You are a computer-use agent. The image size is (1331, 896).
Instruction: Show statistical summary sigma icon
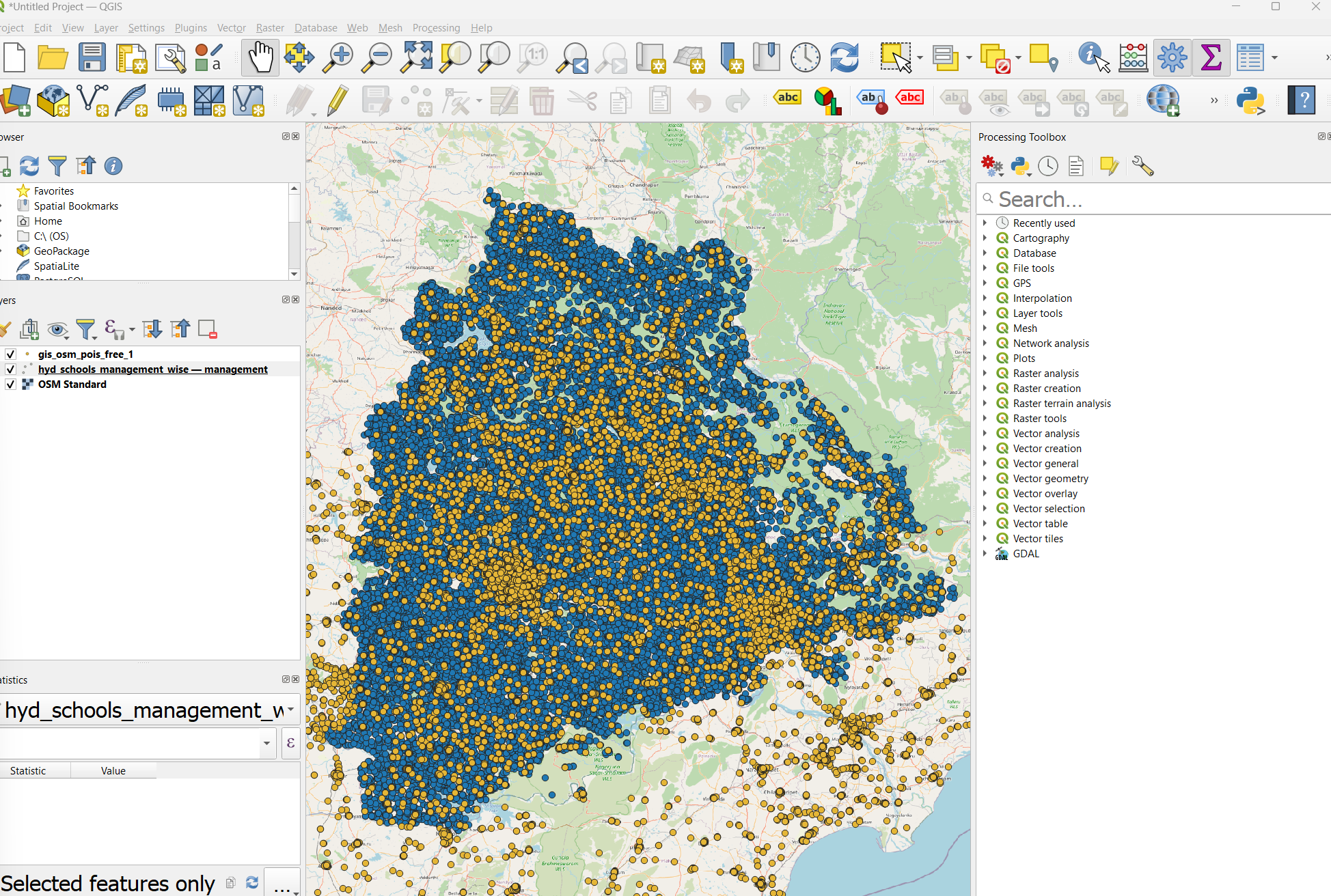(1211, 57)
